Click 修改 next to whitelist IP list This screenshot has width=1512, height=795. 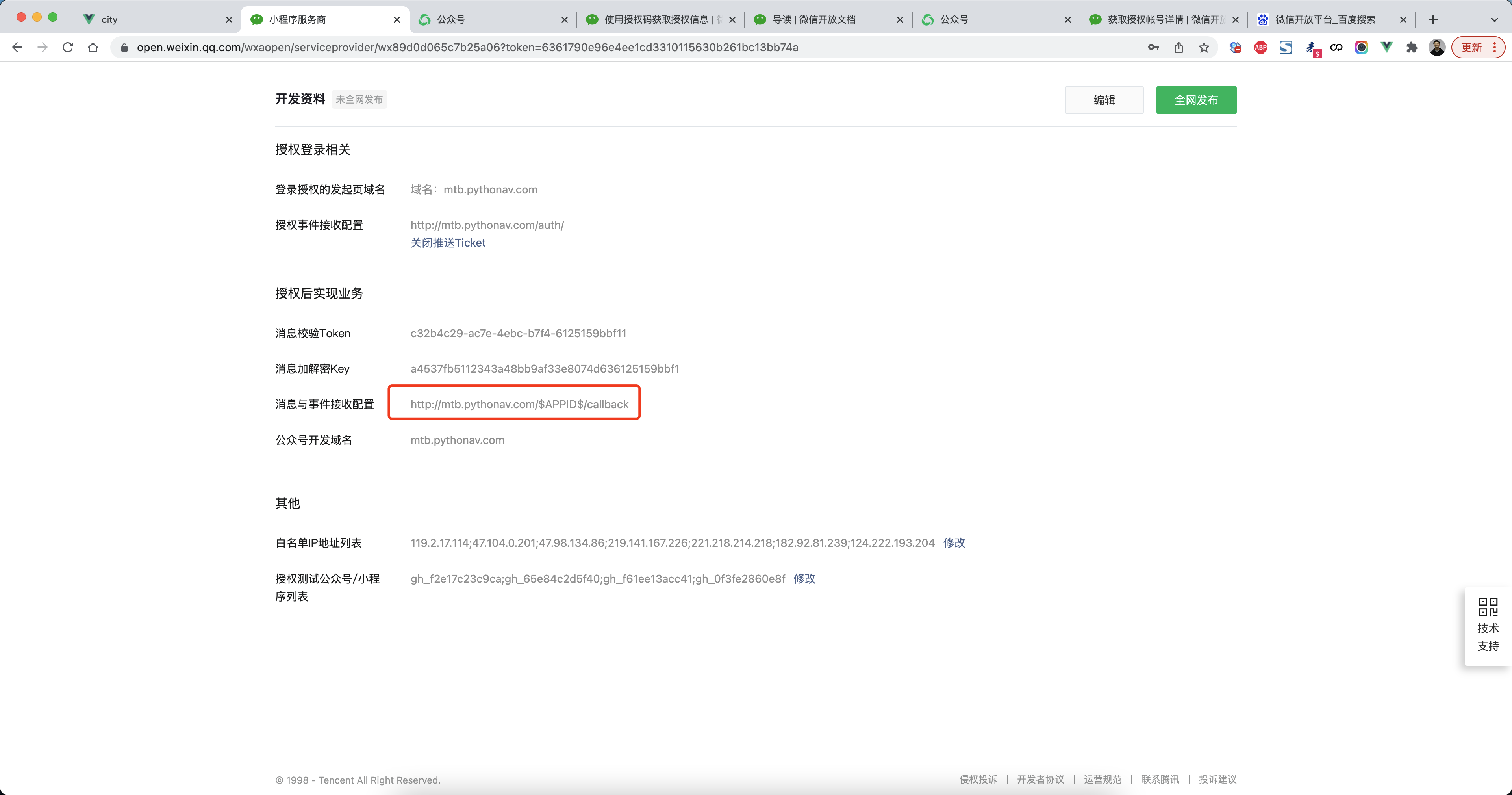(954, 542)
